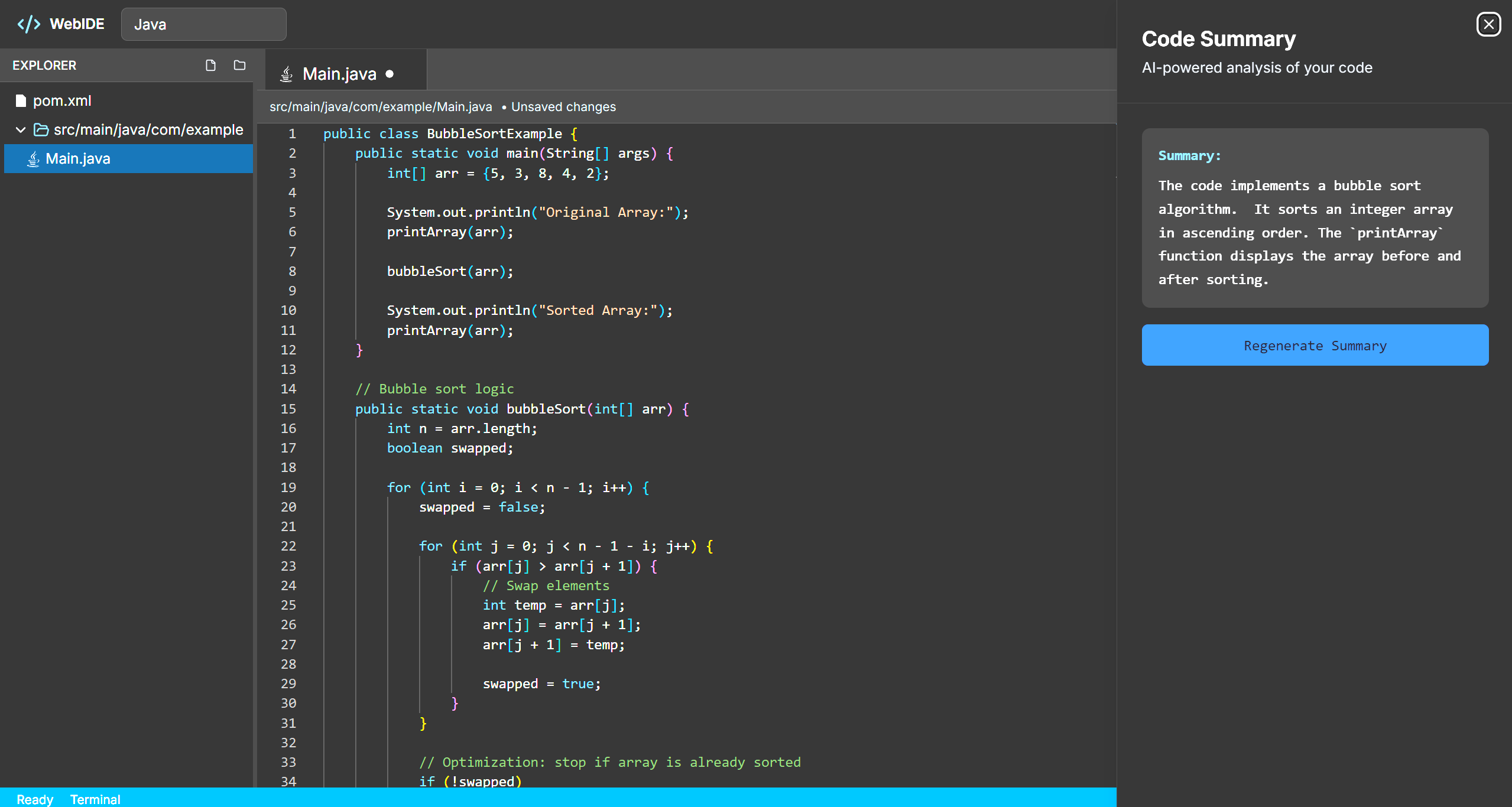Image resolution: width=1512 pixels, height=807 pixels.
Task: Collapse the src/main/java/com/example folder chevron
Action: click(x=21, y=130)
